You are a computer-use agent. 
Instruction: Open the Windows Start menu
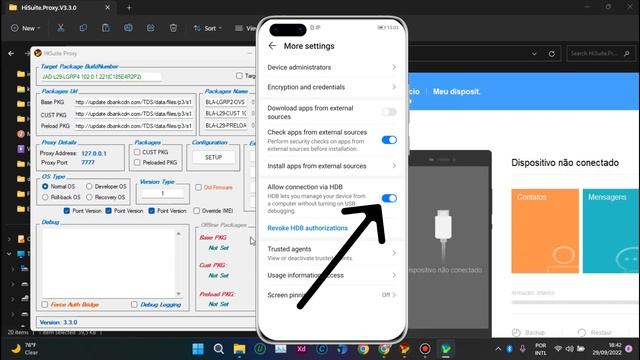198,349
